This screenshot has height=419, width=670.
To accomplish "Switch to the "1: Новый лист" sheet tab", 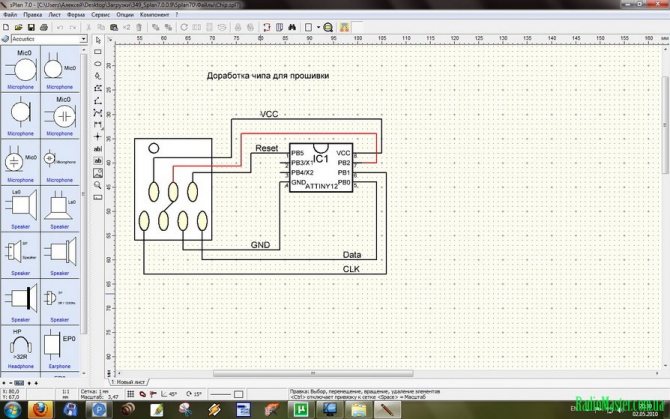I will (126, 381).
